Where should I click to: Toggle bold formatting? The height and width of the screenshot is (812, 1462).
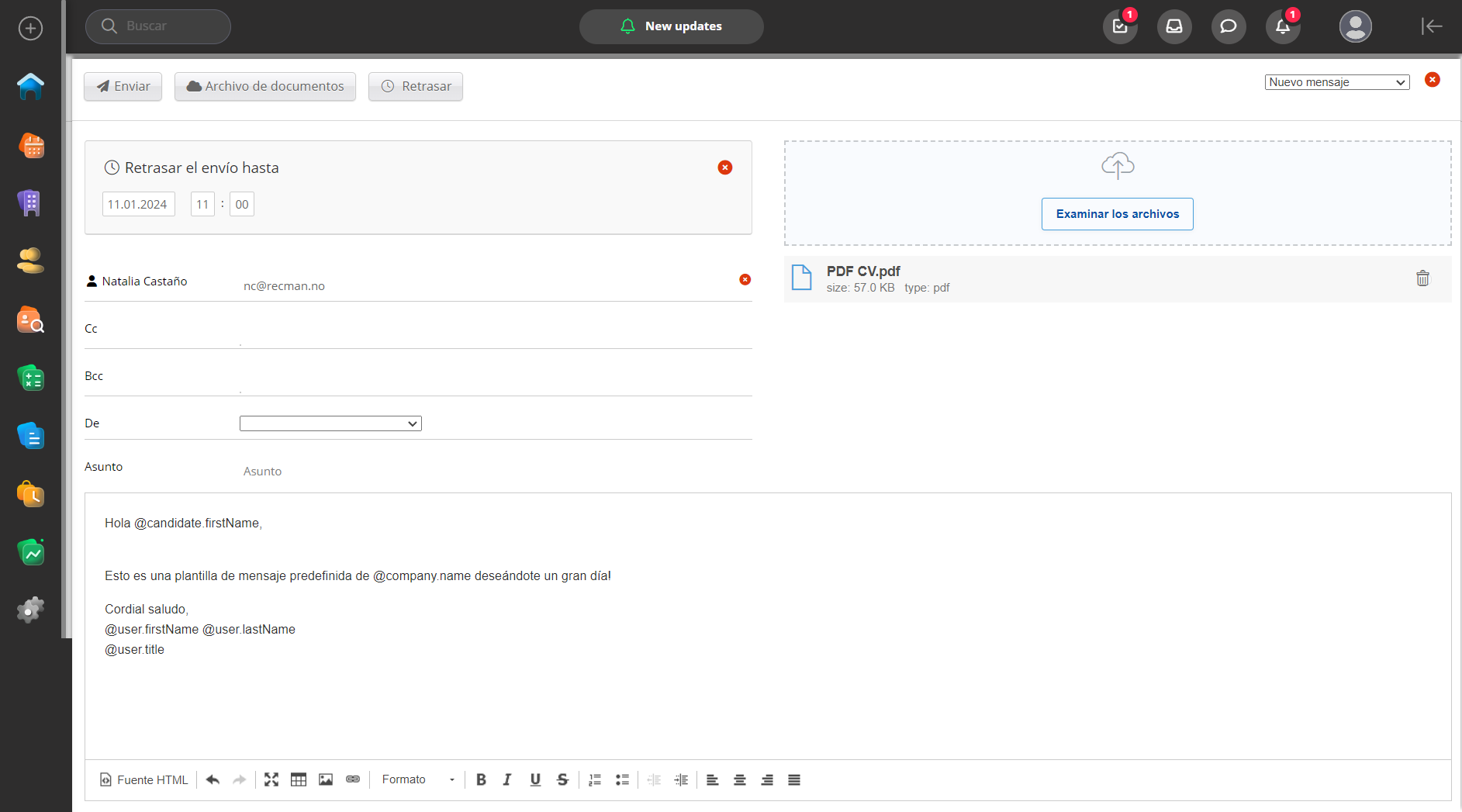(481, 779)
